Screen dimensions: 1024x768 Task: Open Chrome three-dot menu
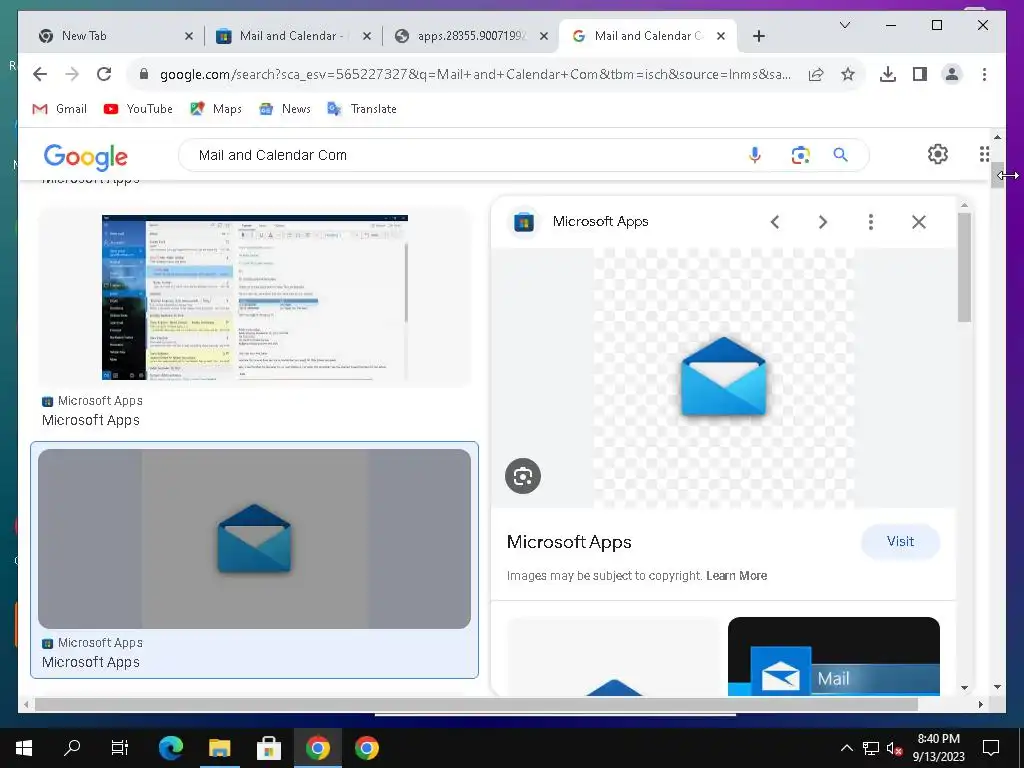(x=984, y=74)
